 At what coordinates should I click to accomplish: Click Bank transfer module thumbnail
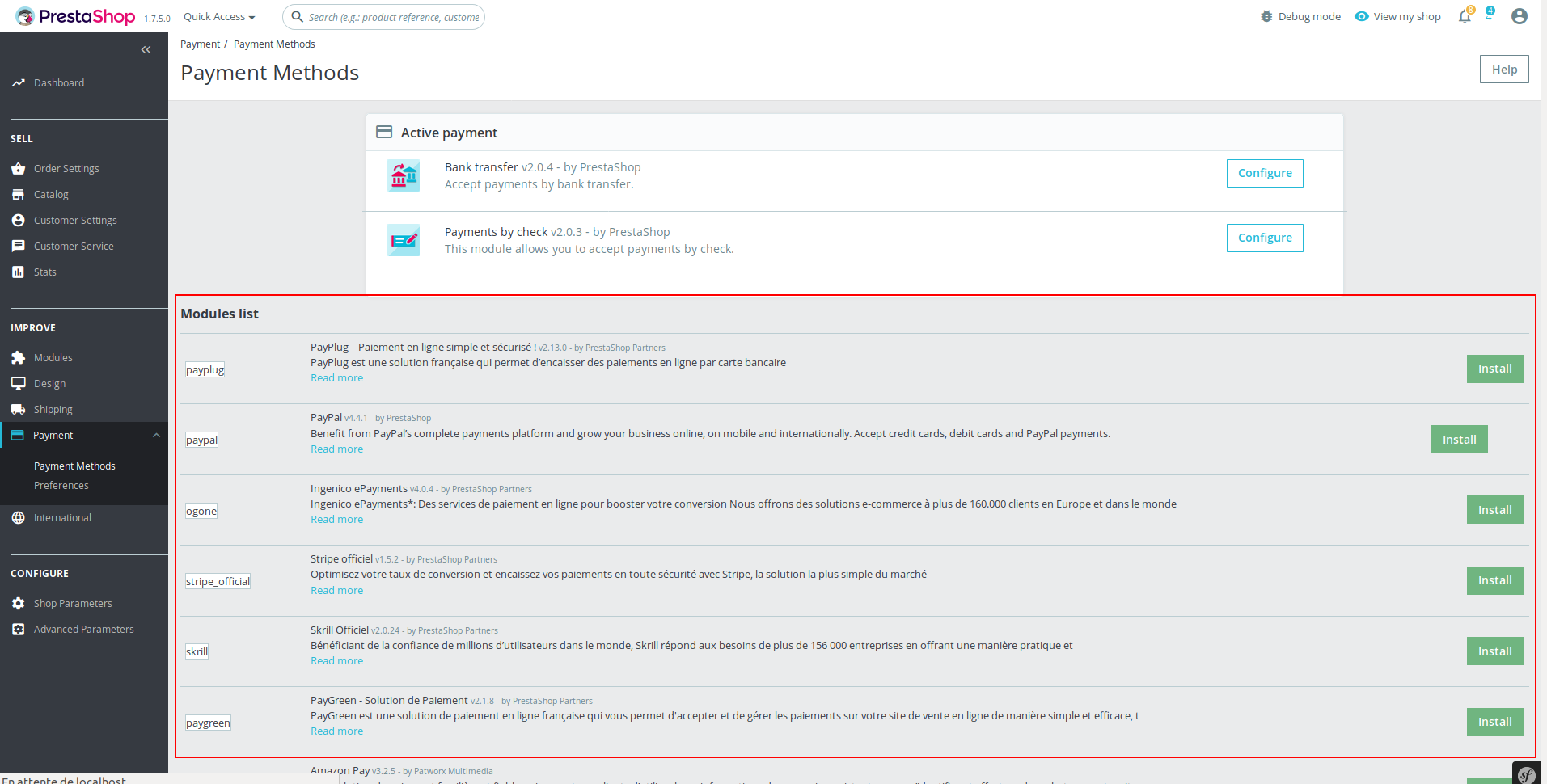tap(404, 175)
